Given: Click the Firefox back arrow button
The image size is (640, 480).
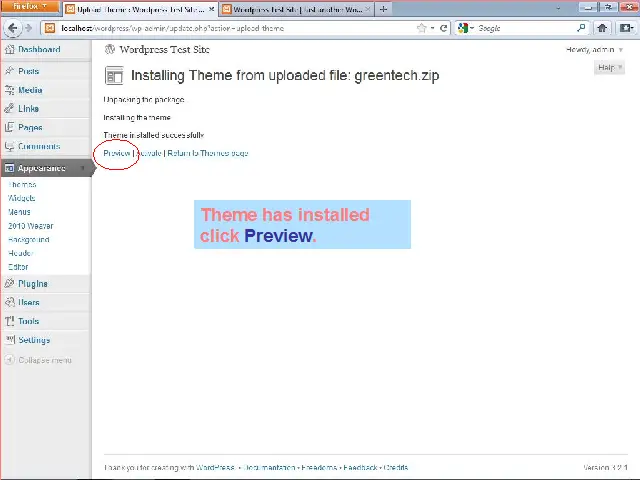Looking at the screenshot, I should (x=12, y=28).
